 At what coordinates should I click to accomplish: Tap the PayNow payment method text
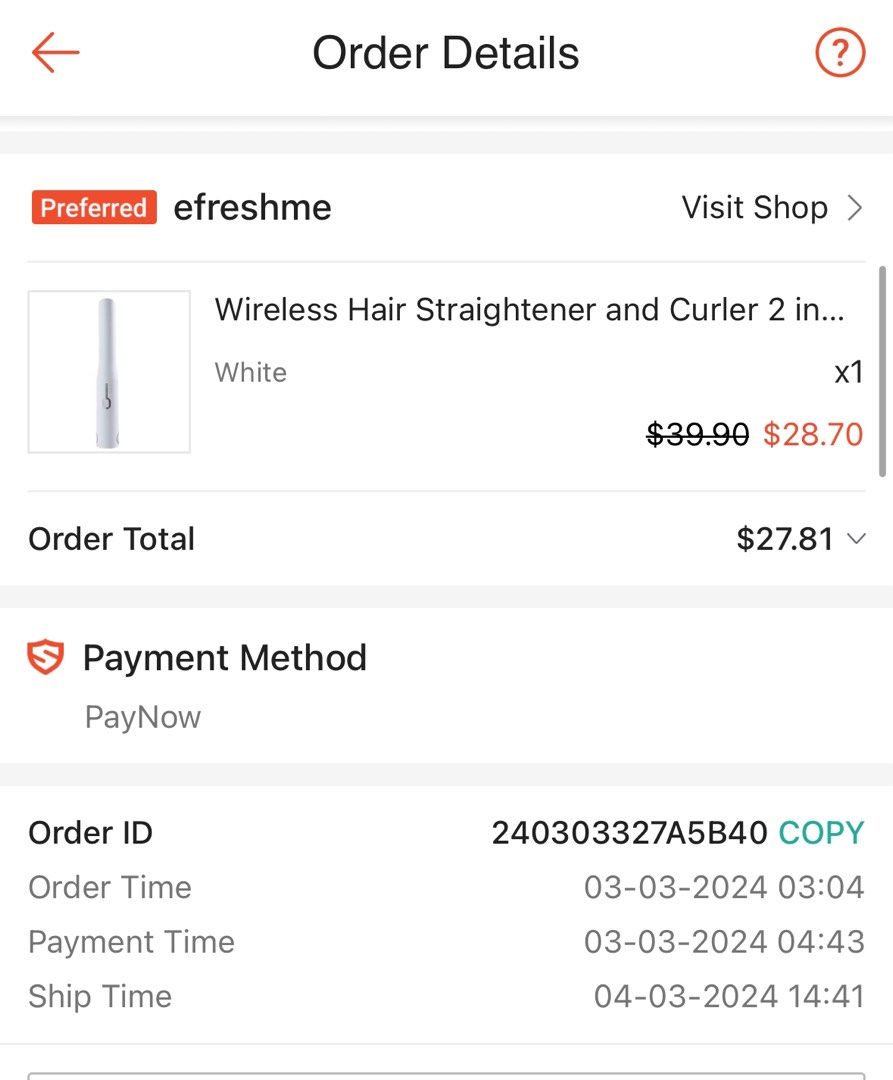pos(143,717)
